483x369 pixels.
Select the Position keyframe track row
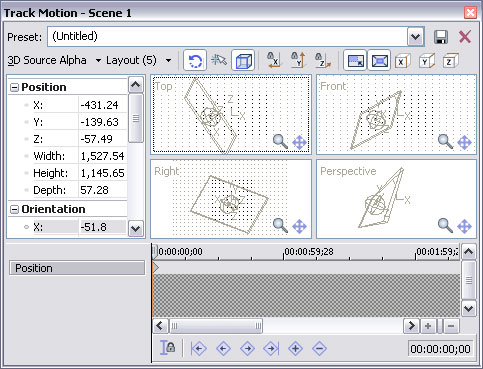[x=77, y=268]
